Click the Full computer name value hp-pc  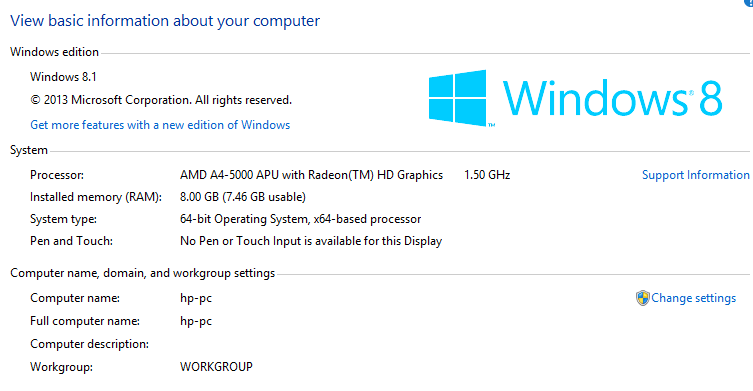point(196,321)
